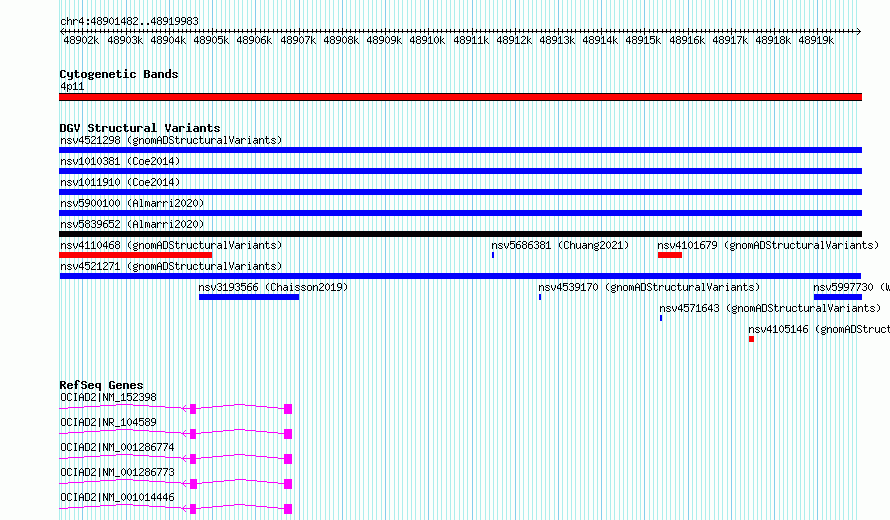Open variant nsv5686381 (Chuang2021) label

(x=560, y=245)
